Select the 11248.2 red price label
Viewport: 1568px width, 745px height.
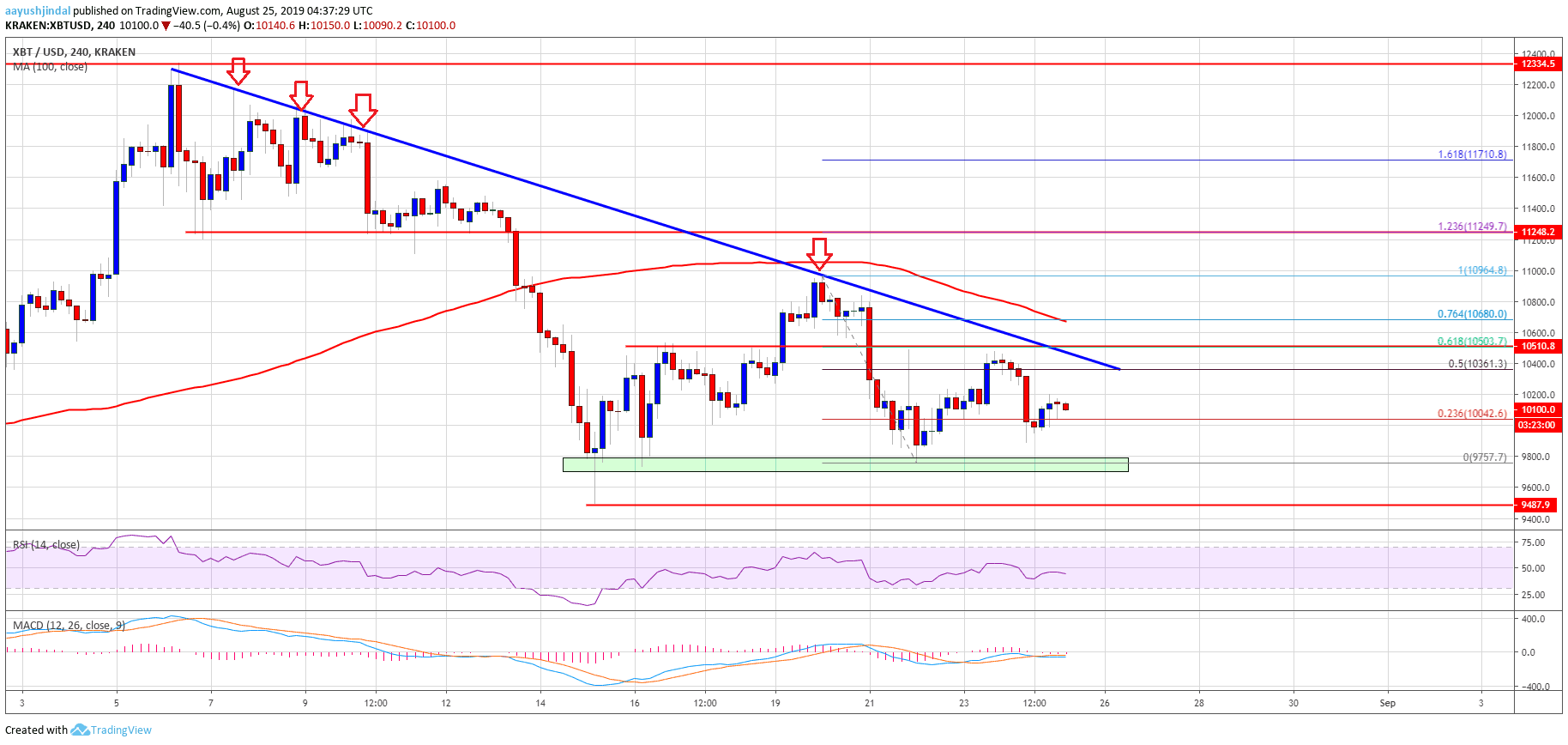1538,232
